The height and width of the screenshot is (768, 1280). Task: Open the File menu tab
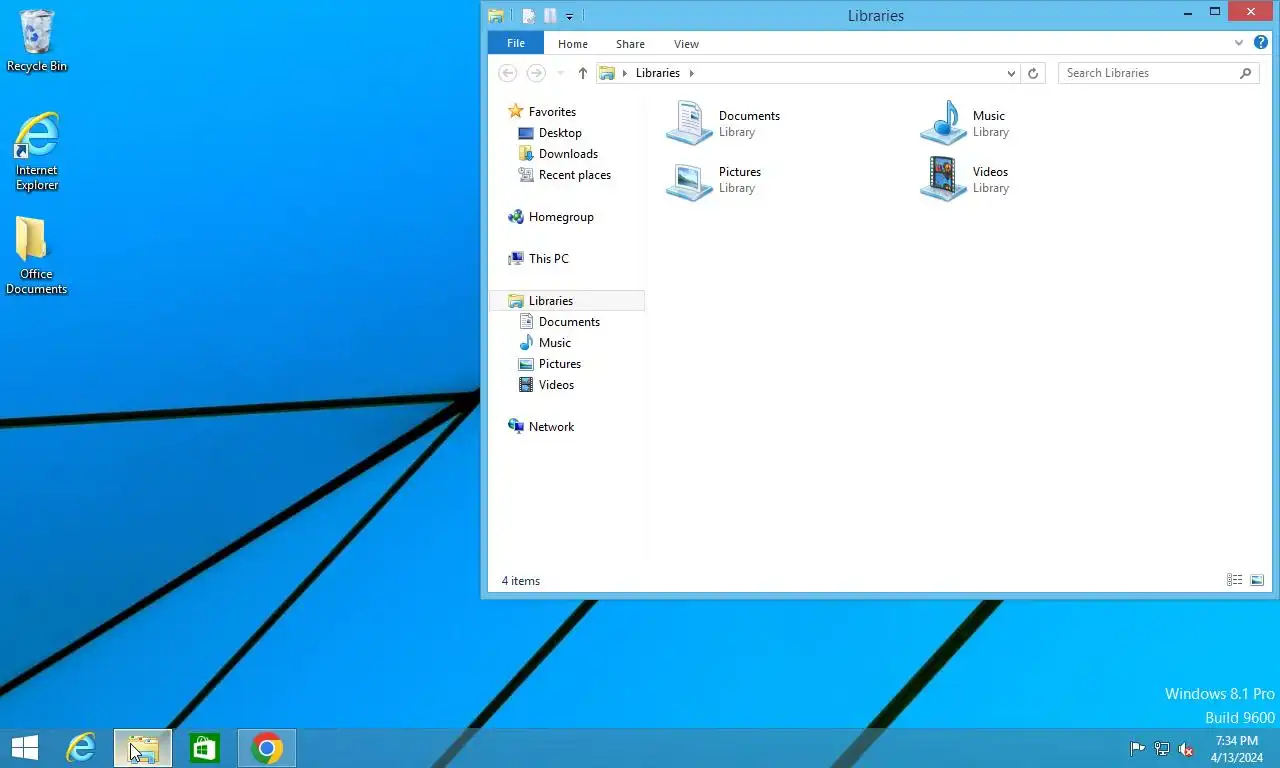pyautogui.click(x=516, y=43)
